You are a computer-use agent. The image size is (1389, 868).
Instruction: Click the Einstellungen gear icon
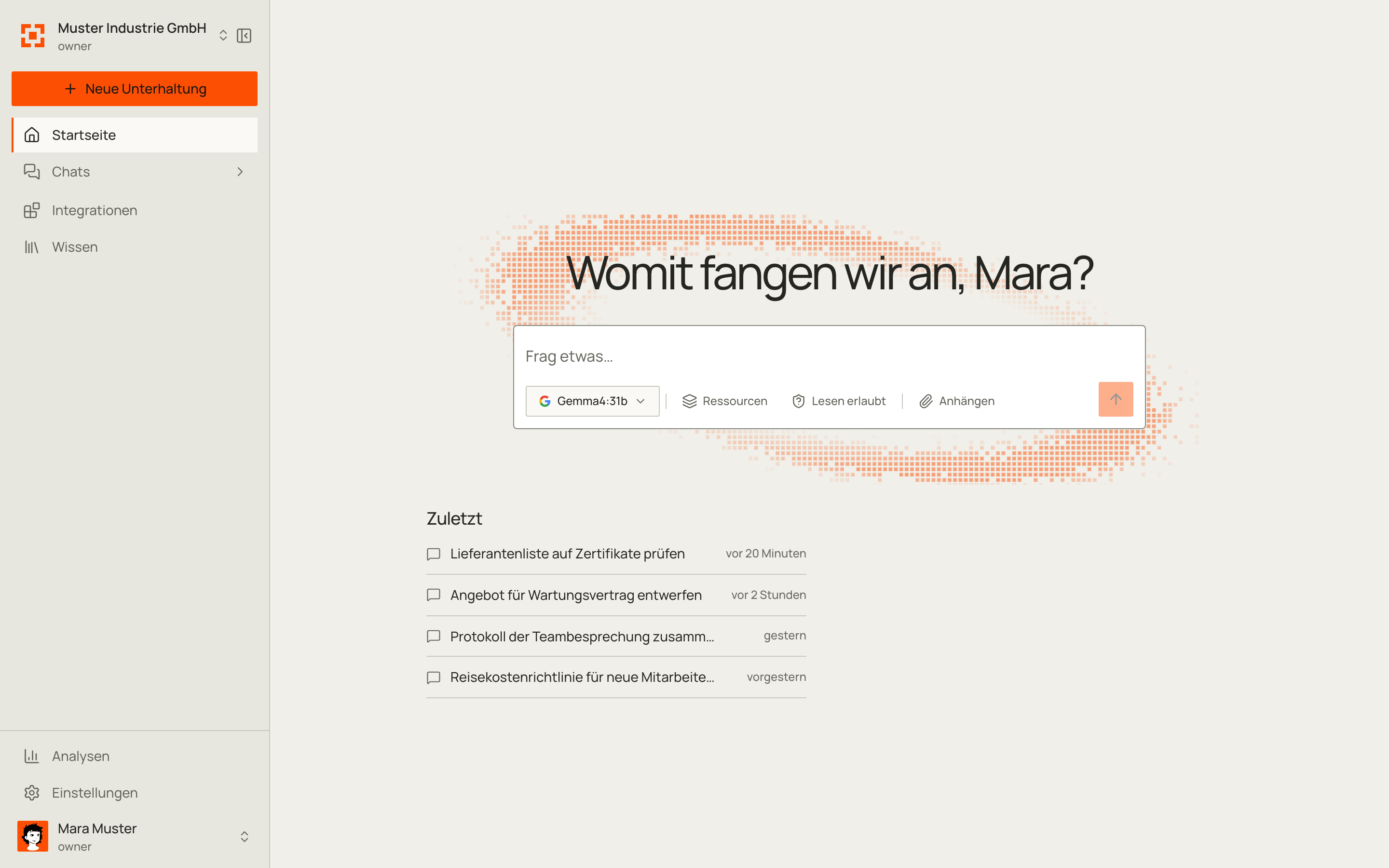coord(32,793)
